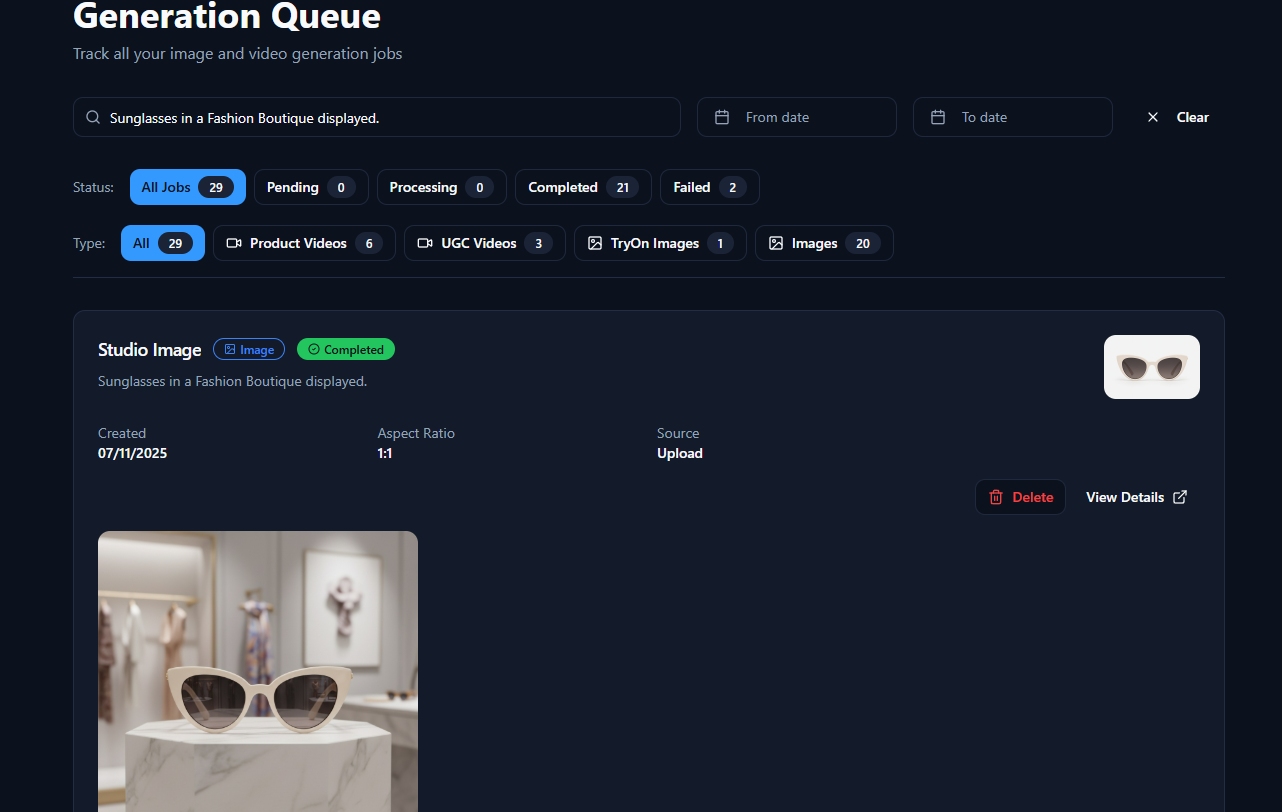The image size is (1282, 812).
Task: Select the All Jobs status tab
Action: [187, 187]
